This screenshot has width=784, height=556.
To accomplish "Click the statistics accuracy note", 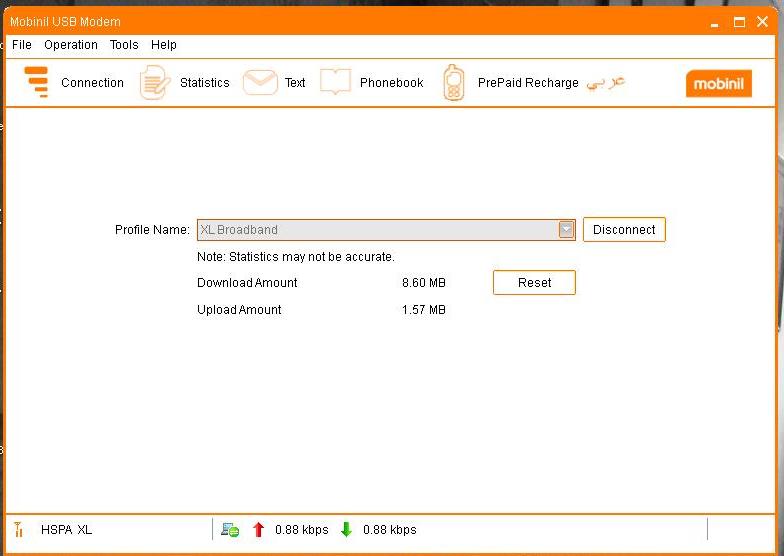I will coord(296,256).
